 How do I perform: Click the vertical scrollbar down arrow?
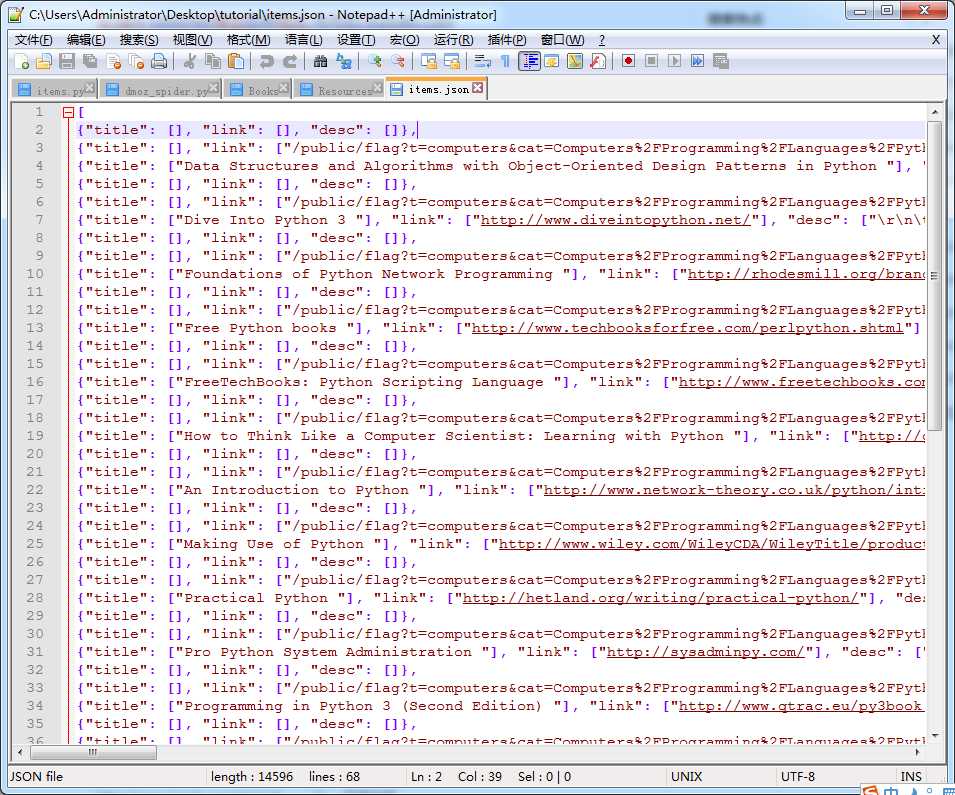934,735
